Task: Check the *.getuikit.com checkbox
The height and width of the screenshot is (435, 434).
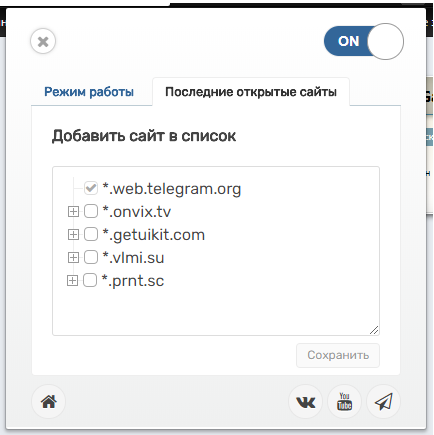Action: [91, 234]
